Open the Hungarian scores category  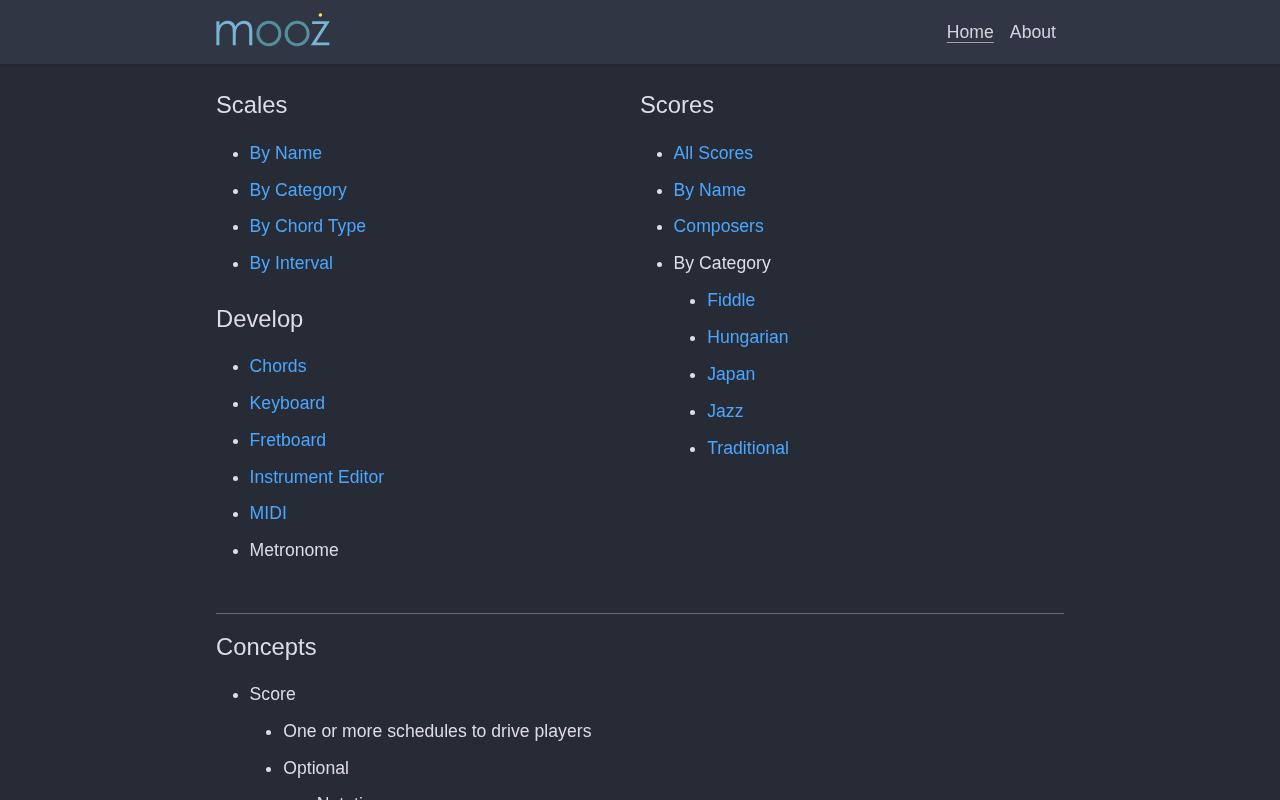[748, 337]
